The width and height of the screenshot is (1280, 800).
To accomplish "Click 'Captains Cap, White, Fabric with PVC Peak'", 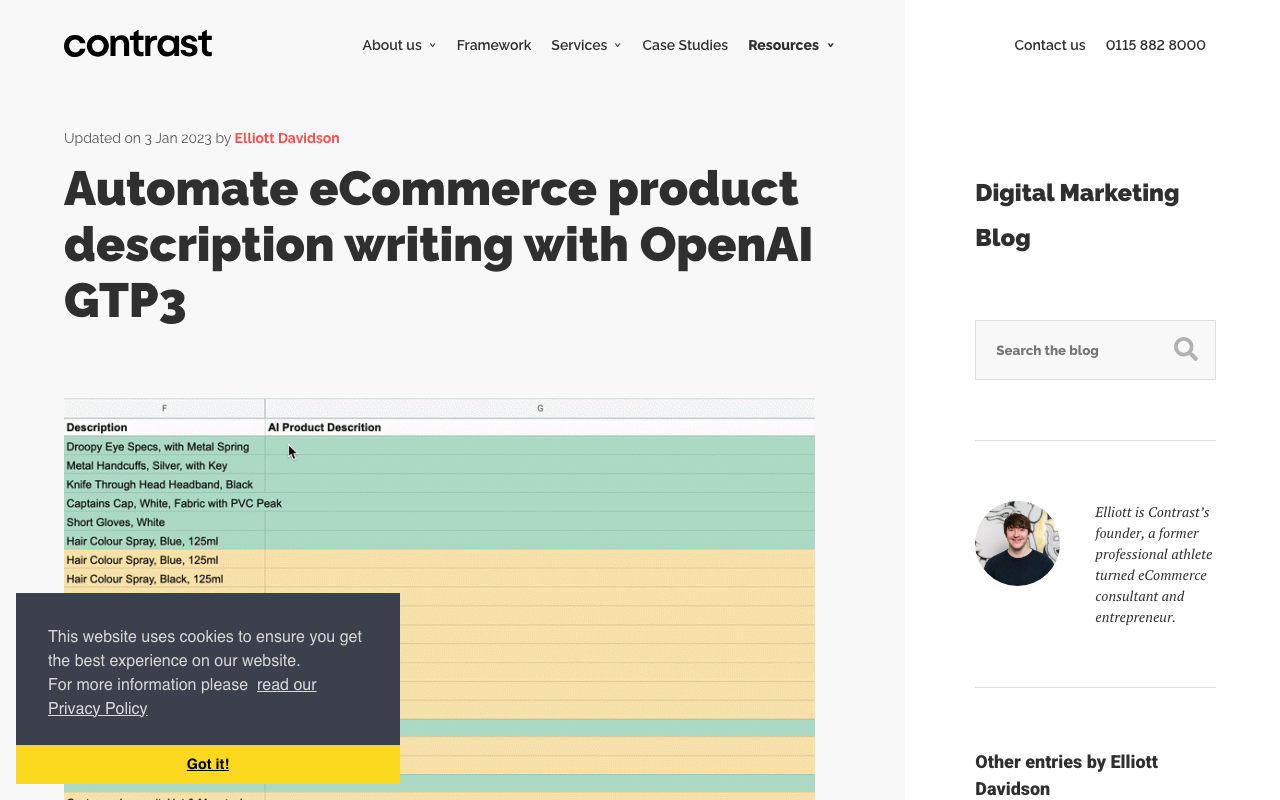I will click(x=174, y=504).
